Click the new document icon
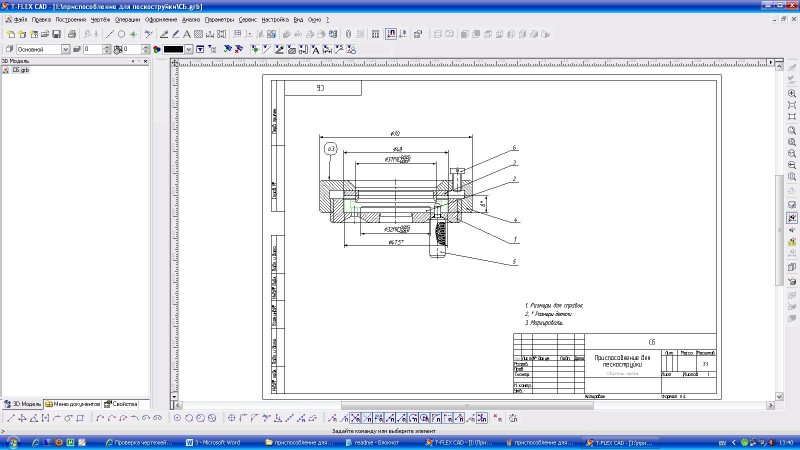The width and height of the screenshot is (800, 450). coord(11,34)
